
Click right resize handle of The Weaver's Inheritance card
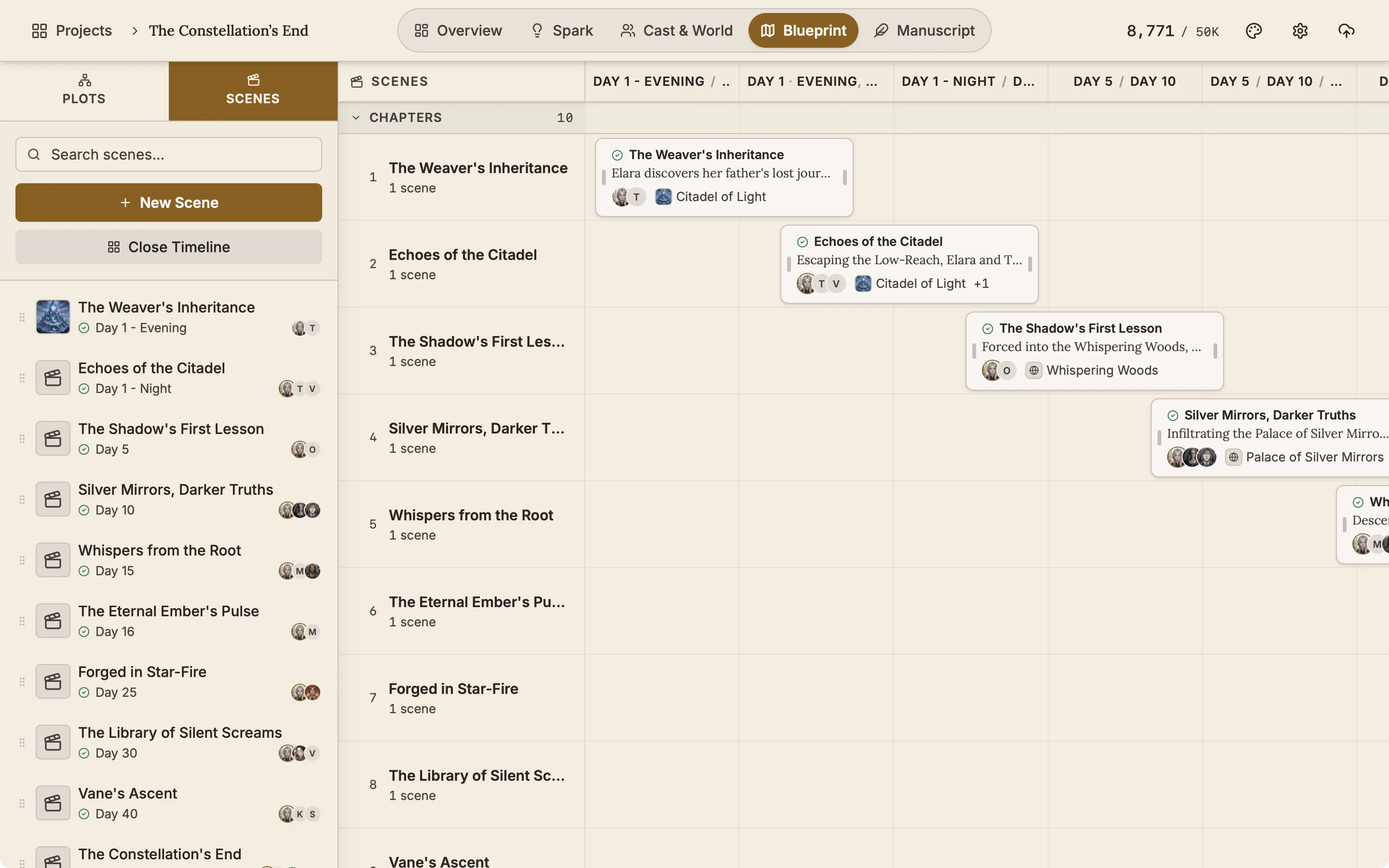(x=844, y=177)
